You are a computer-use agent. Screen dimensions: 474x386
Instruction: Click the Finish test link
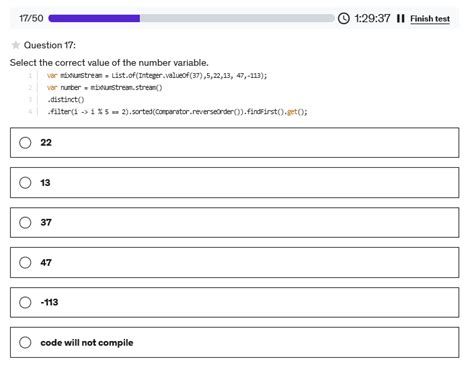click(430, 19)
